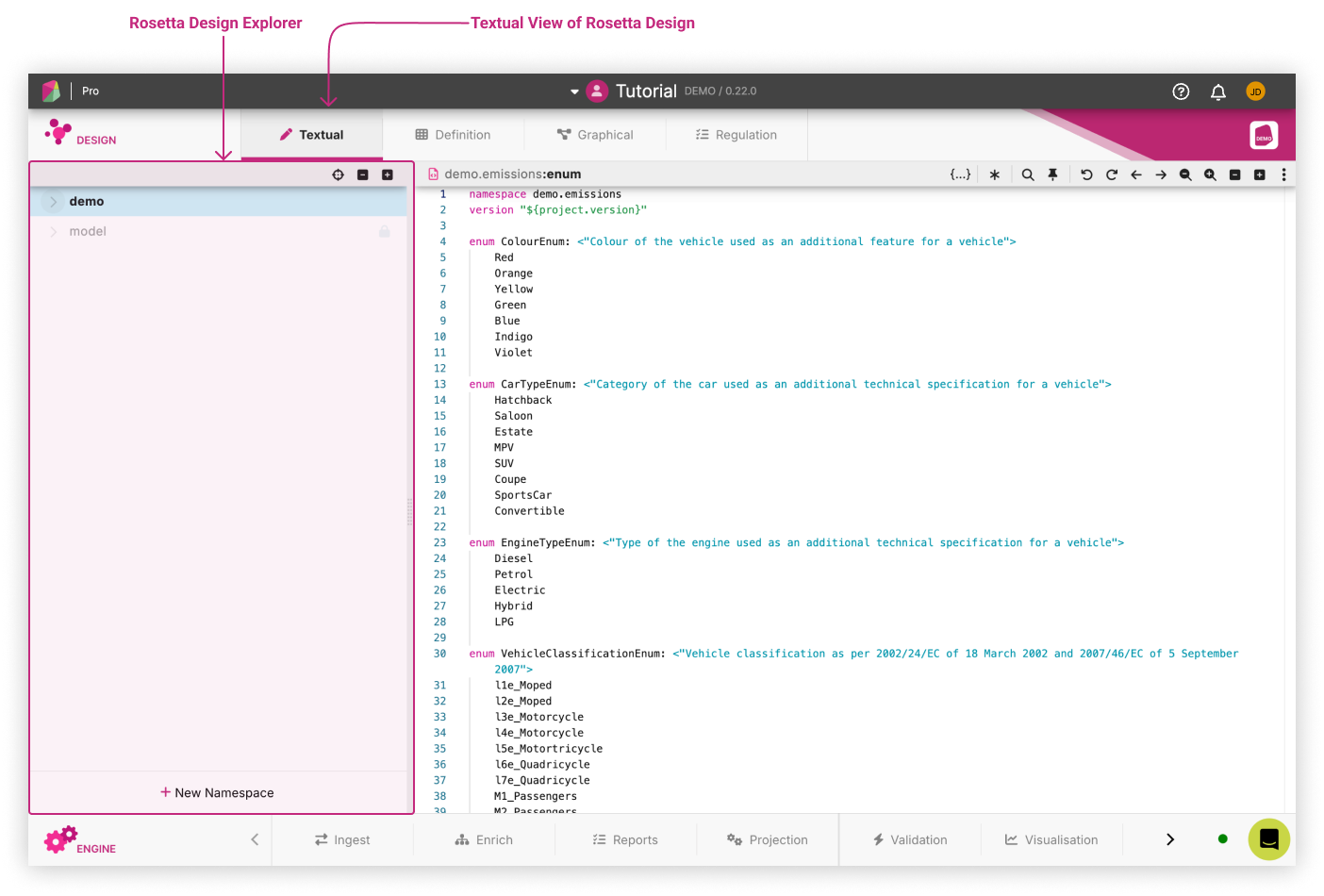Click the demo.emissions:enum file title

(x=512, y=174)
